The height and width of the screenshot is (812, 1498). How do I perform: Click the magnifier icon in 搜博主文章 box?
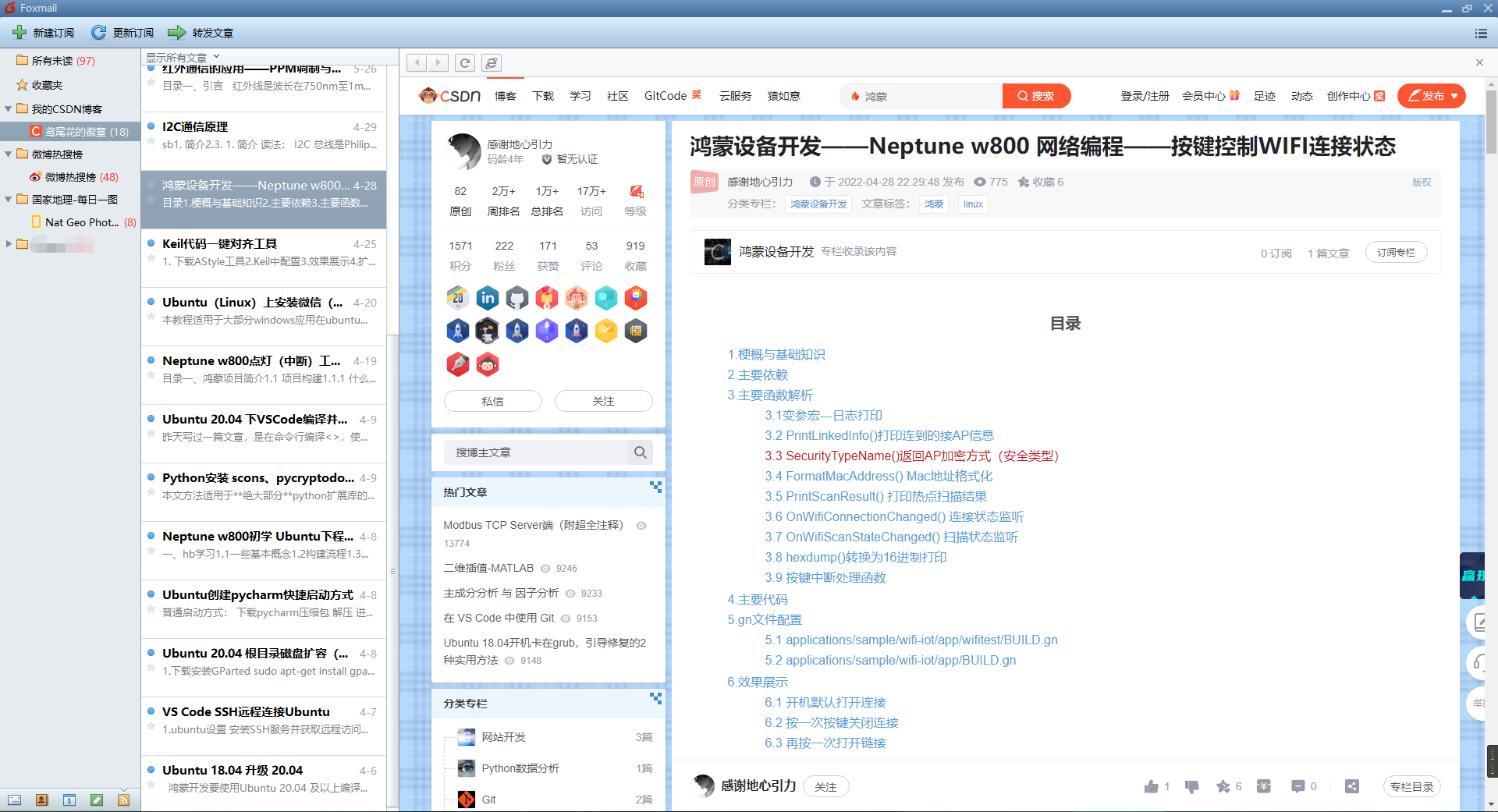pos(640,452)
